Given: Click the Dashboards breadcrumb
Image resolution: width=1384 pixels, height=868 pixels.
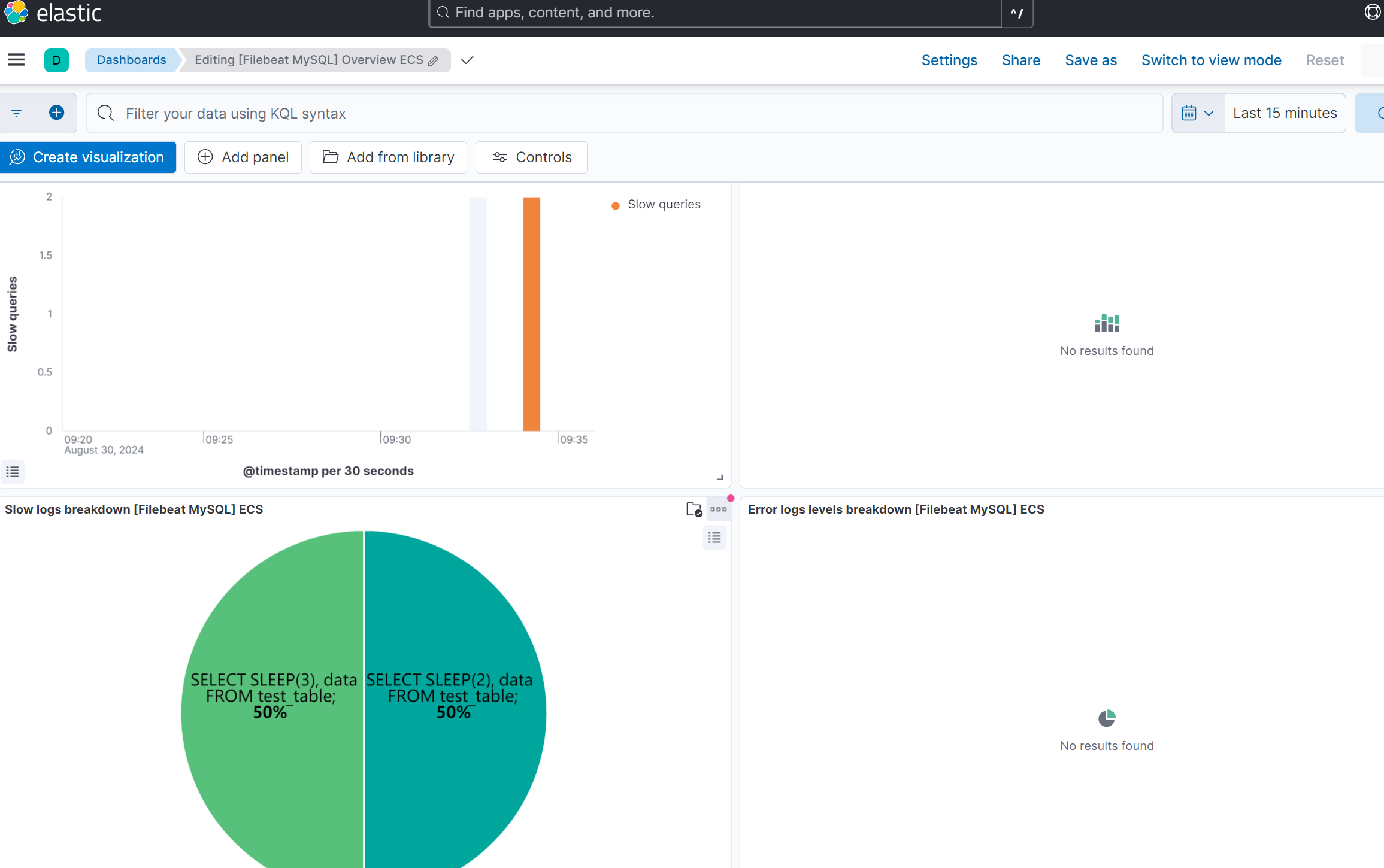Looking at the screenshot, I should pos(132,60).
